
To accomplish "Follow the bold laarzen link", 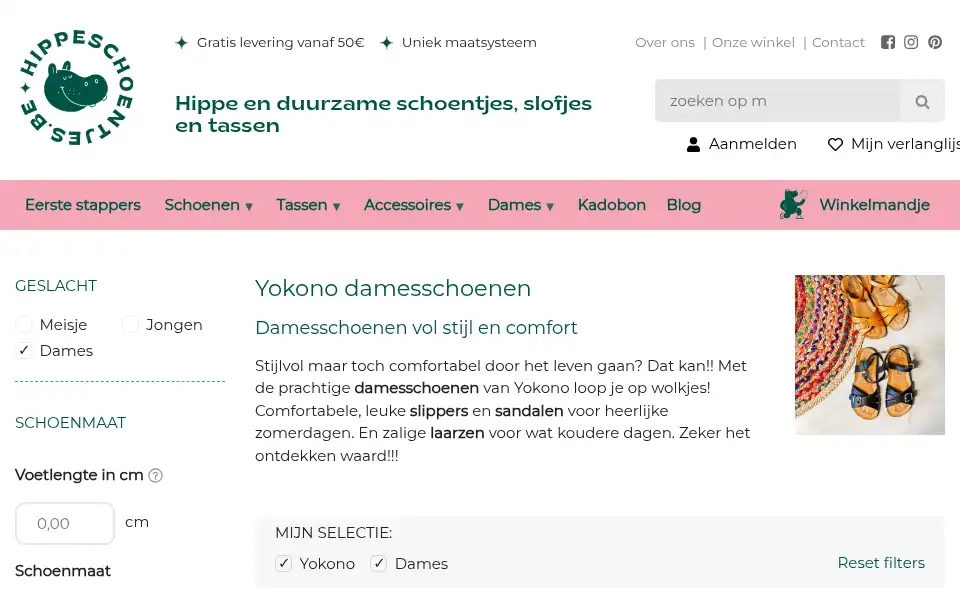I will tap(457, 433).
